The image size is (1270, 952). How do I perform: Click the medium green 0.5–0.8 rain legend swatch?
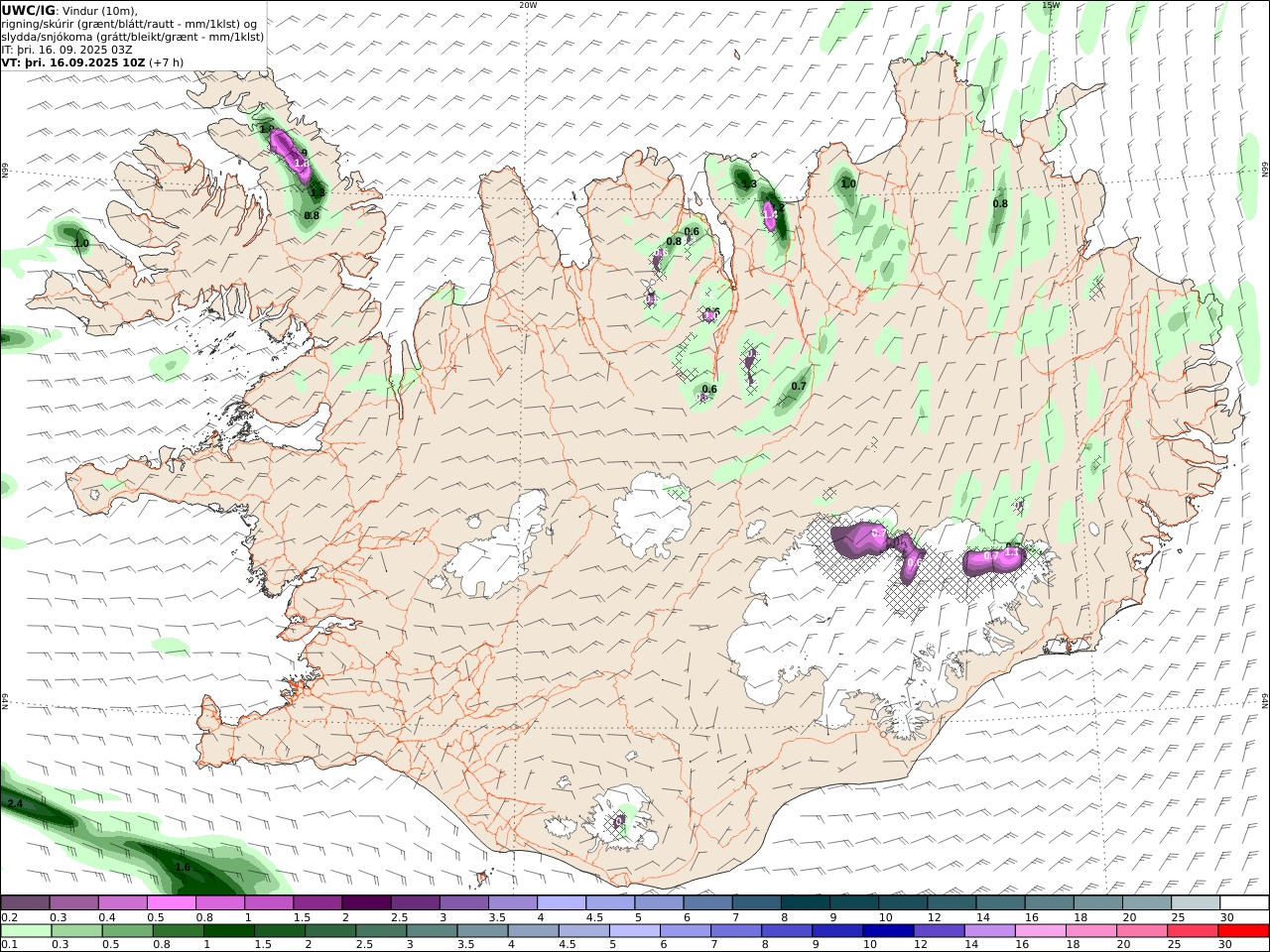point(128,931)
